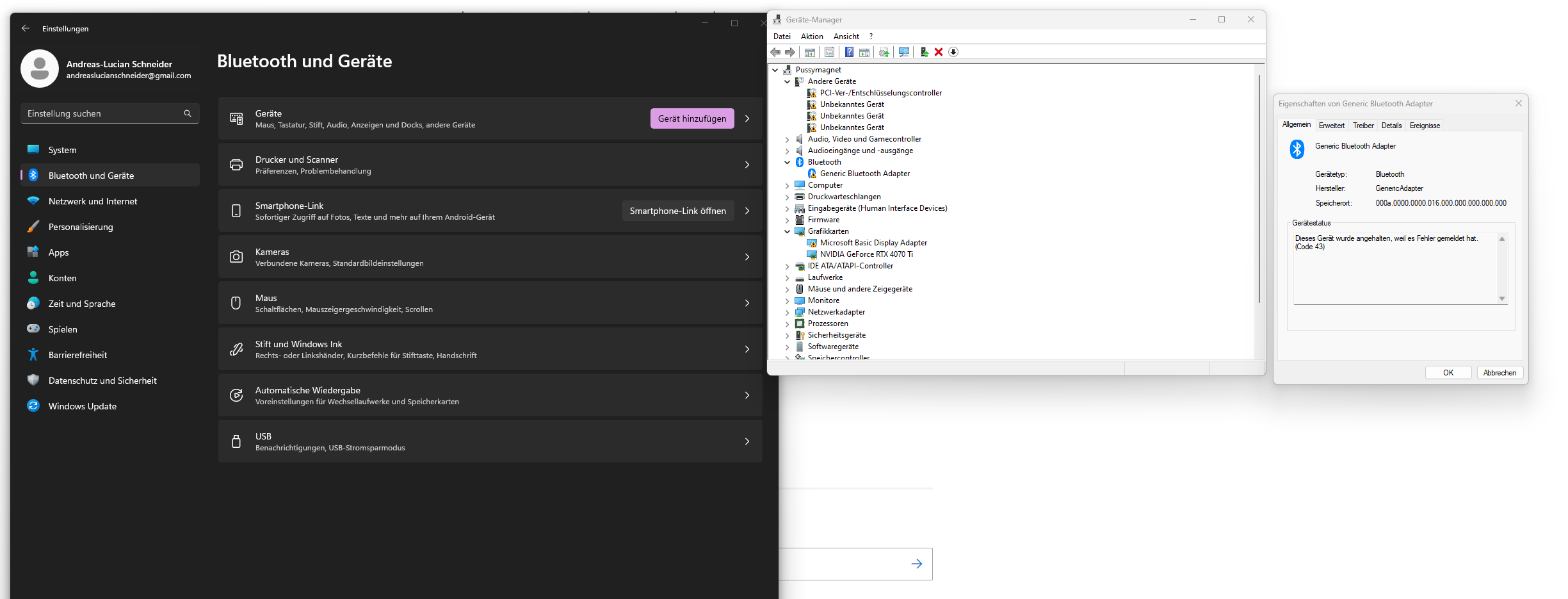
Task: Click the blue Help question-mark toolbar icon
Action: click(849, 52)
